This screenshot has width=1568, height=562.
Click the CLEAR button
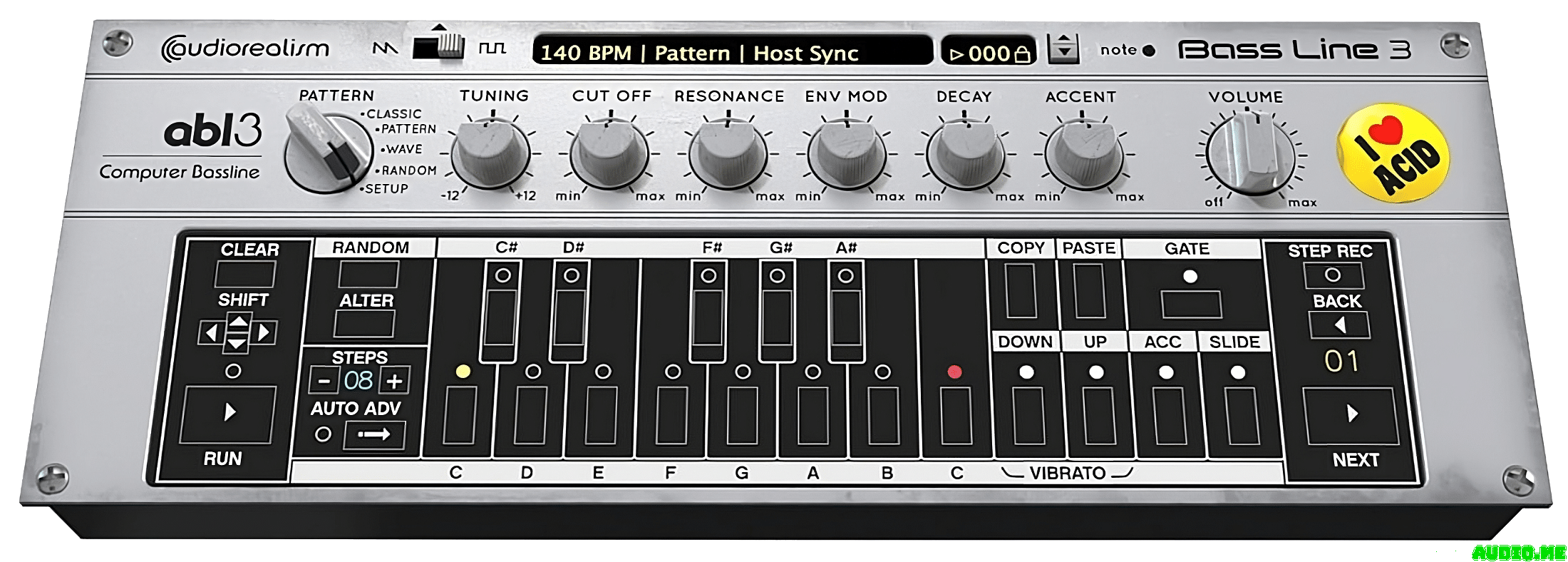point(245,275)
